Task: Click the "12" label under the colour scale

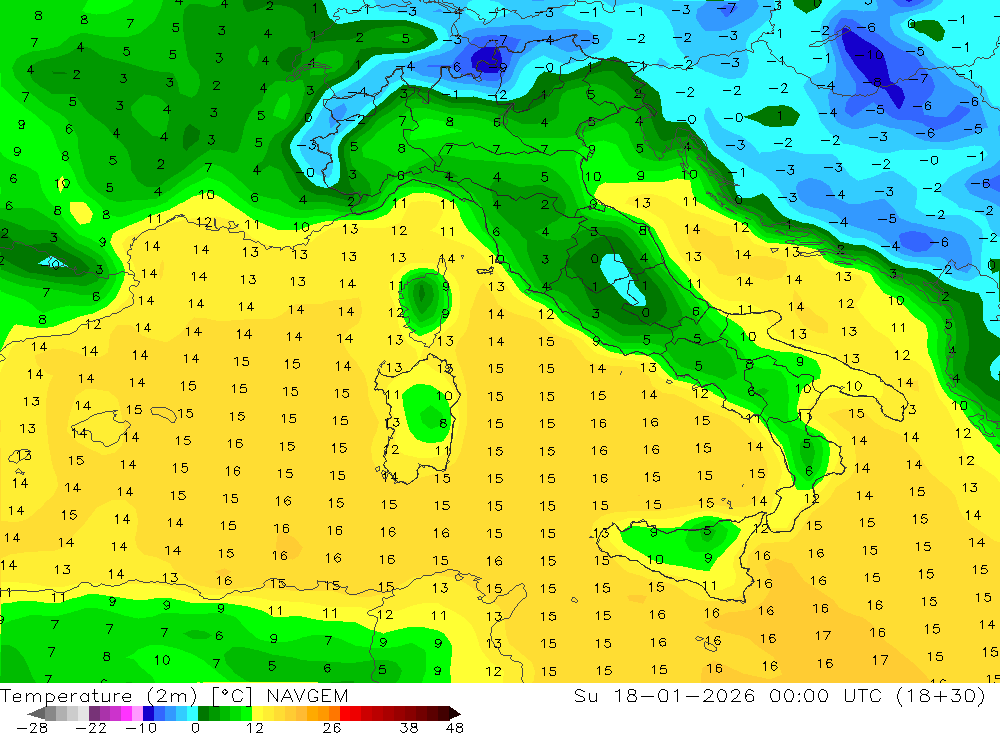Action: tap(254, 727)
